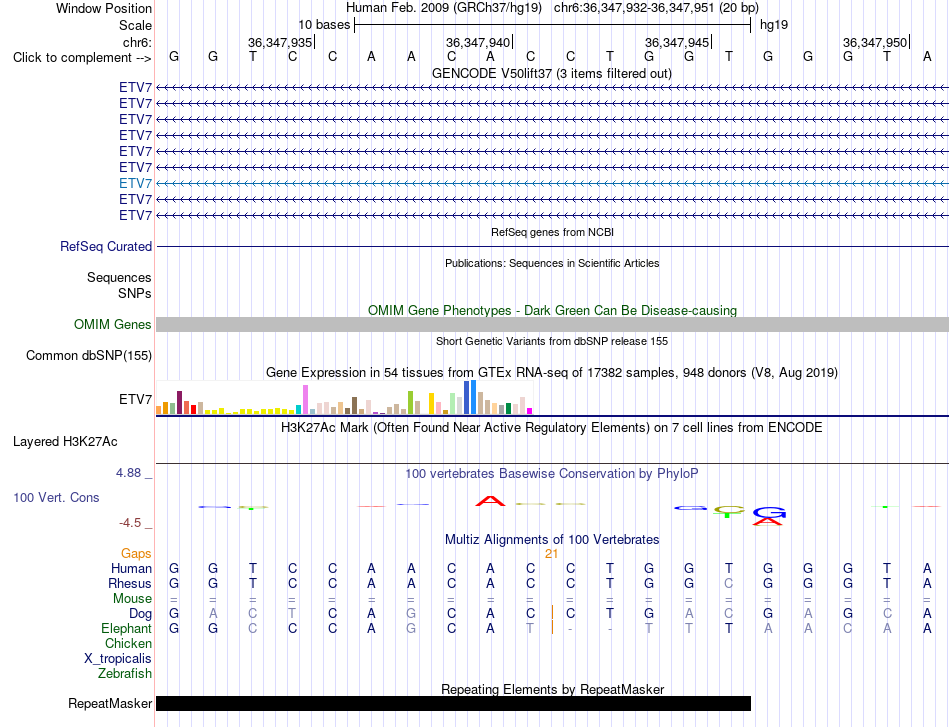Select the Chicken alignment row label
950x727 pixels.
[x=128, y=643]
